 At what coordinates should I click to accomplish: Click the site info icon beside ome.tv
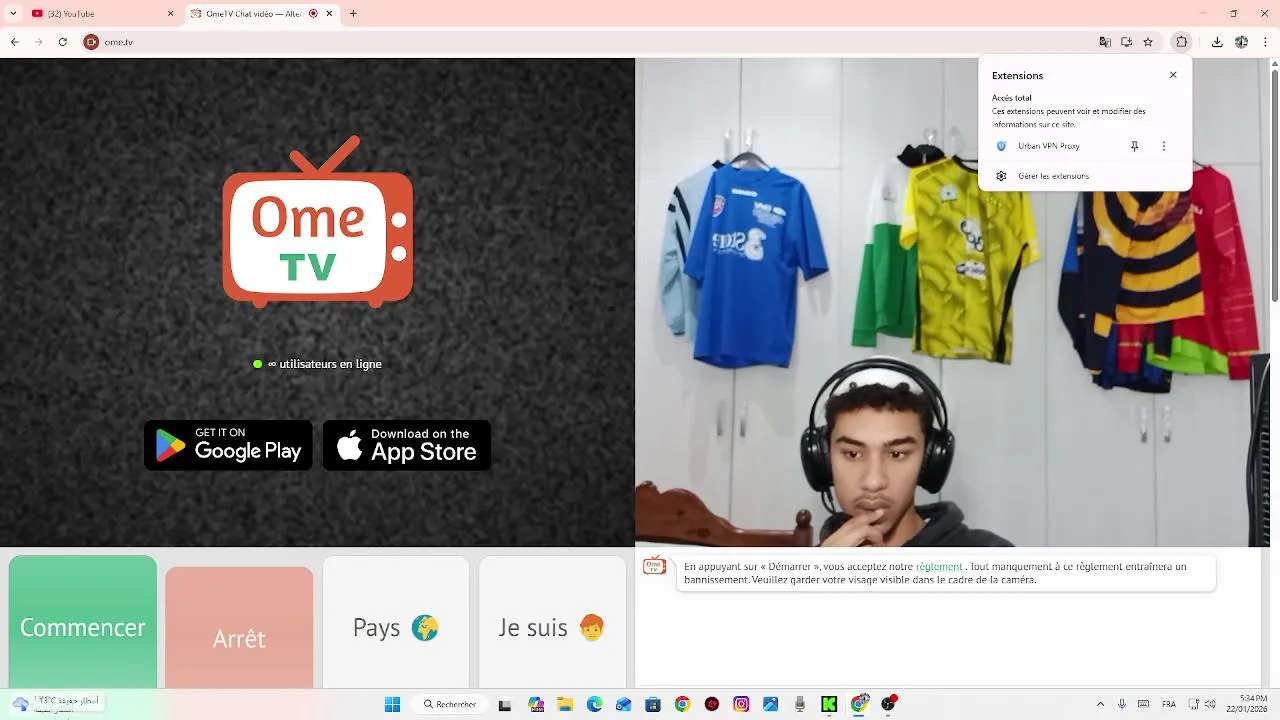pos(91,42)
